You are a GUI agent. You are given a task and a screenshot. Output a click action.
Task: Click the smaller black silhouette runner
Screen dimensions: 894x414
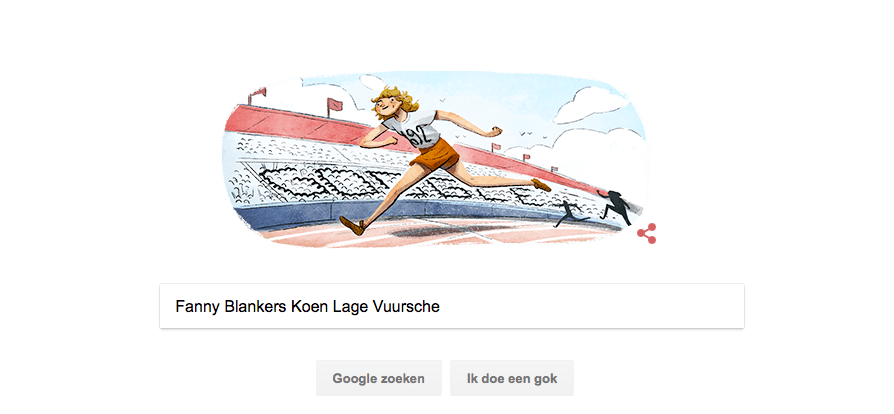point(569,214)
